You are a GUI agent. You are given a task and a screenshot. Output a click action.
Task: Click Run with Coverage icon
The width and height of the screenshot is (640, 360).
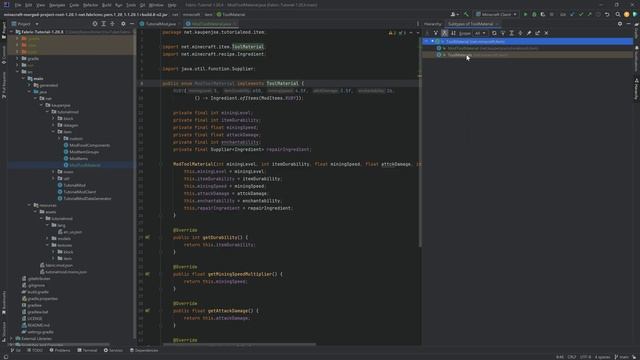[543, 14]
